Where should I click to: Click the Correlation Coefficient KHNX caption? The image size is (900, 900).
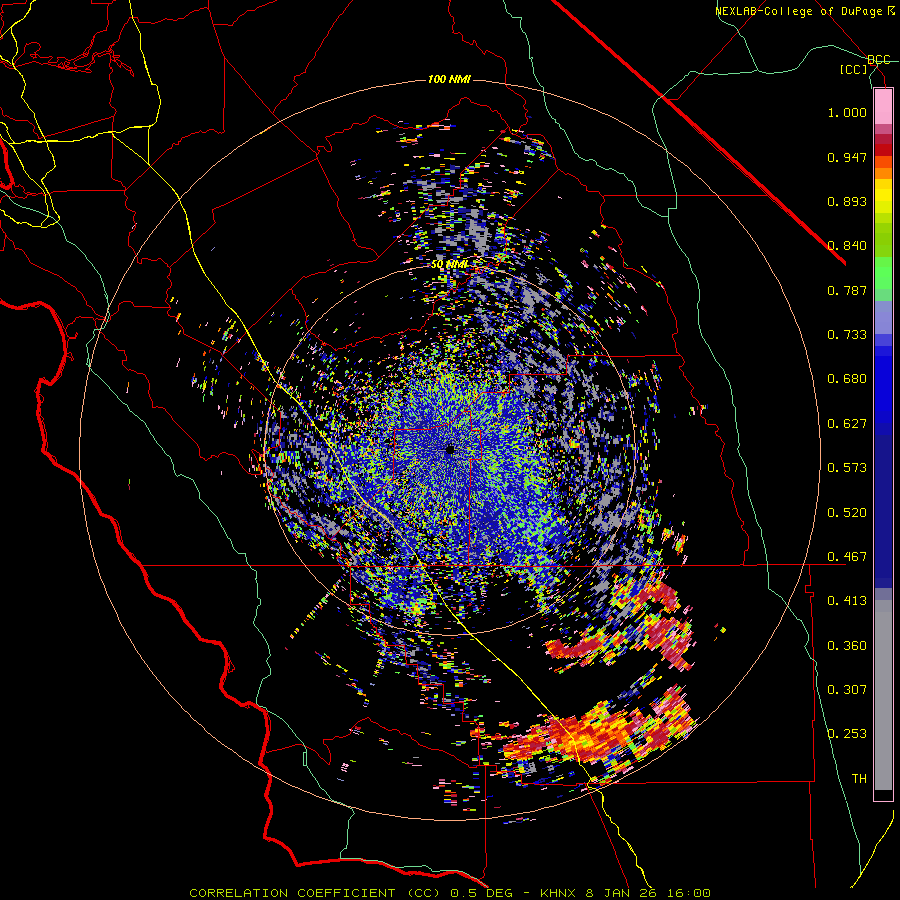[450, 893]
